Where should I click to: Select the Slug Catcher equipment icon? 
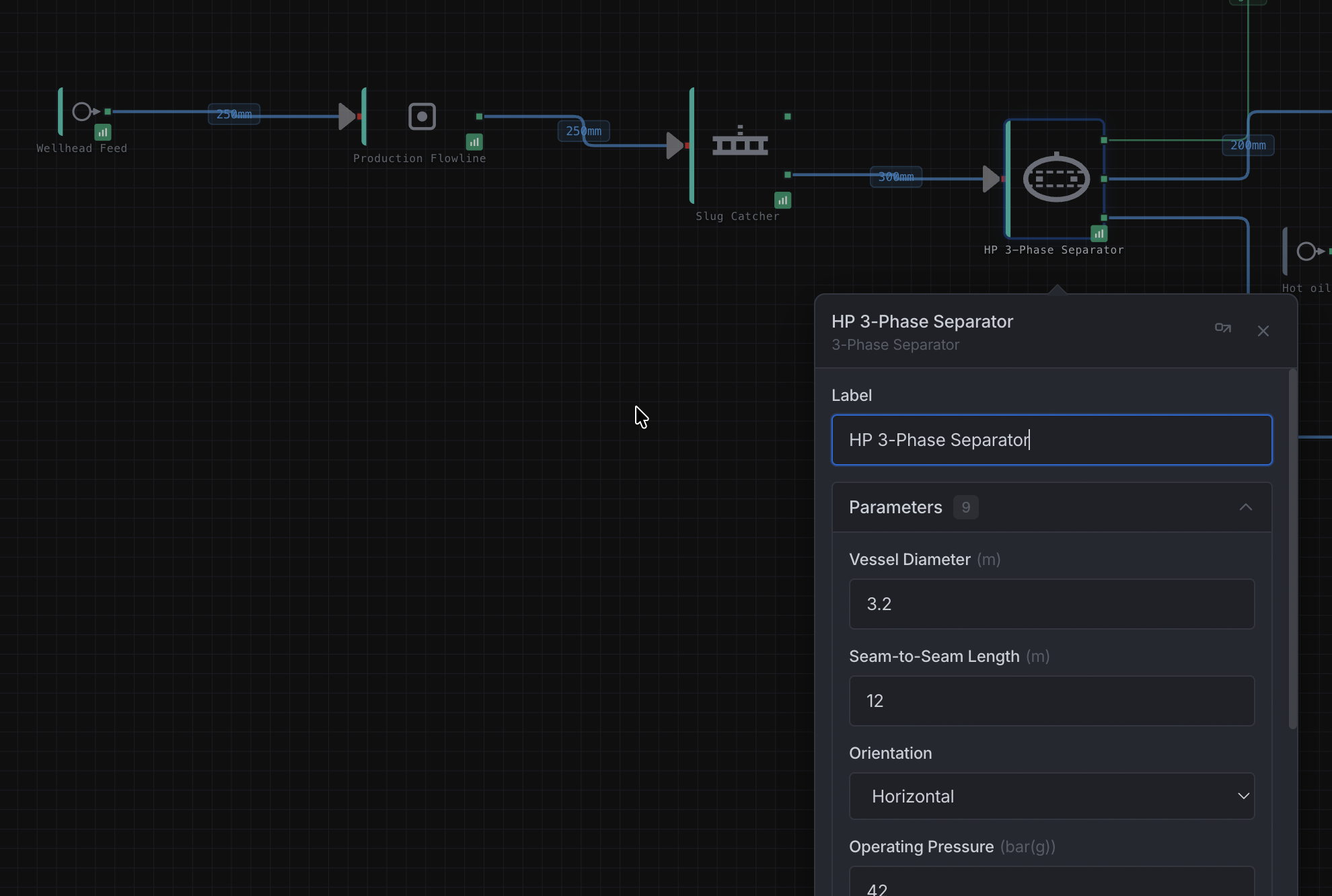[740, 141]
